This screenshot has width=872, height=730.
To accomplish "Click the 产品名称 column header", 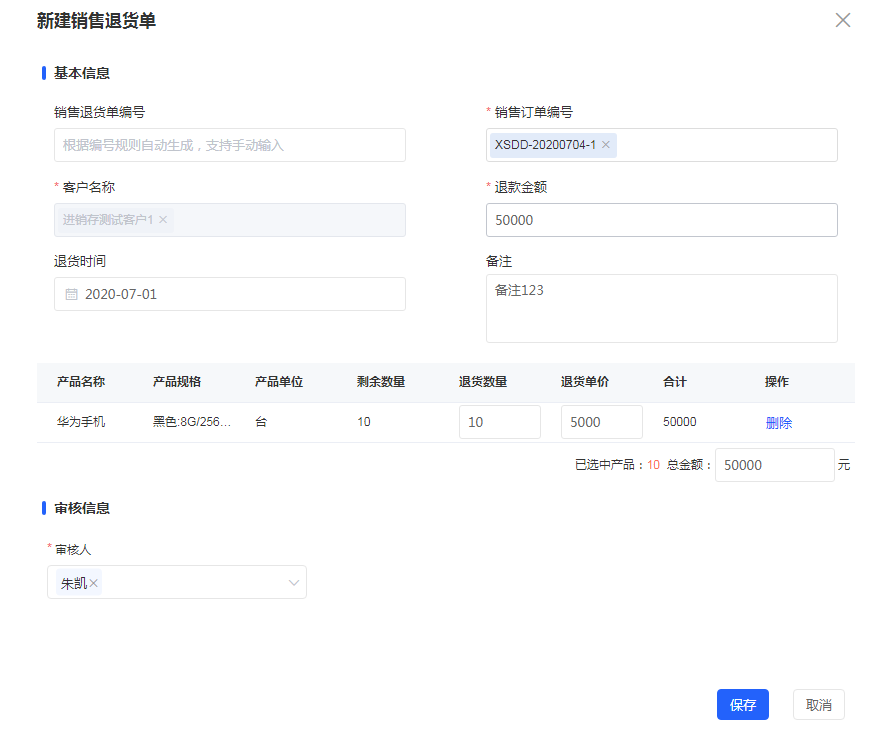I will [x=81, y=381].
